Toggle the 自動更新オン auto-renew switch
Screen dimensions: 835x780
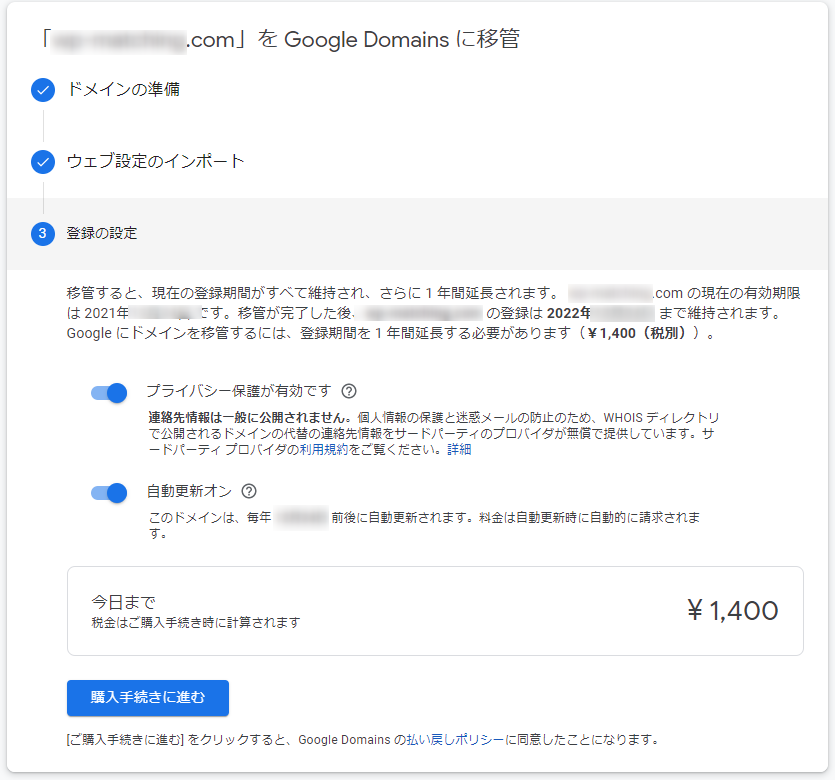(x=109, y=493)
